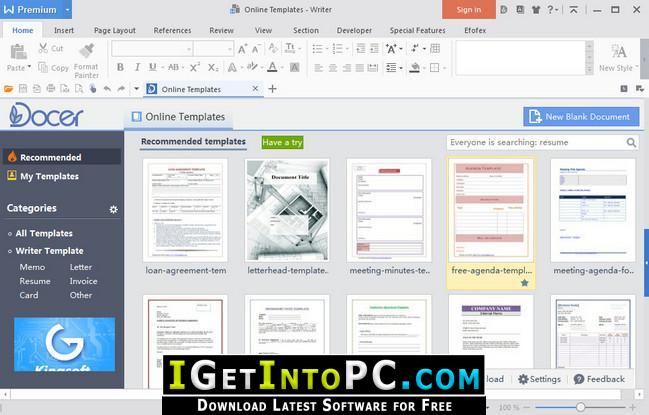Click the grow font size icon

point(243,49)
